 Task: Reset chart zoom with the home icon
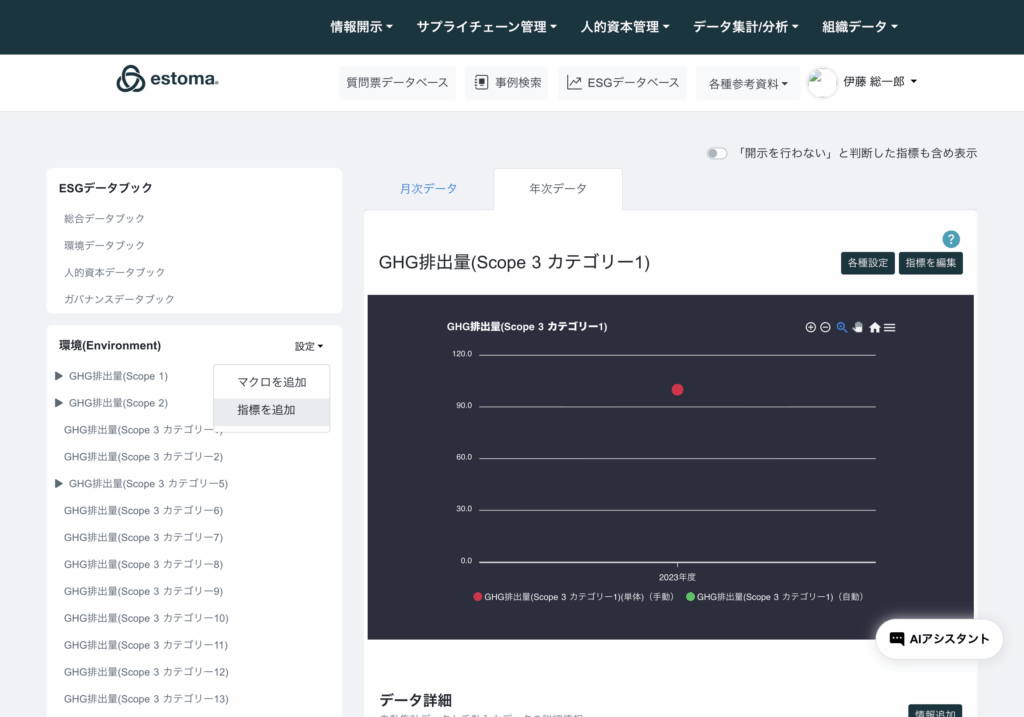point(875,327)
